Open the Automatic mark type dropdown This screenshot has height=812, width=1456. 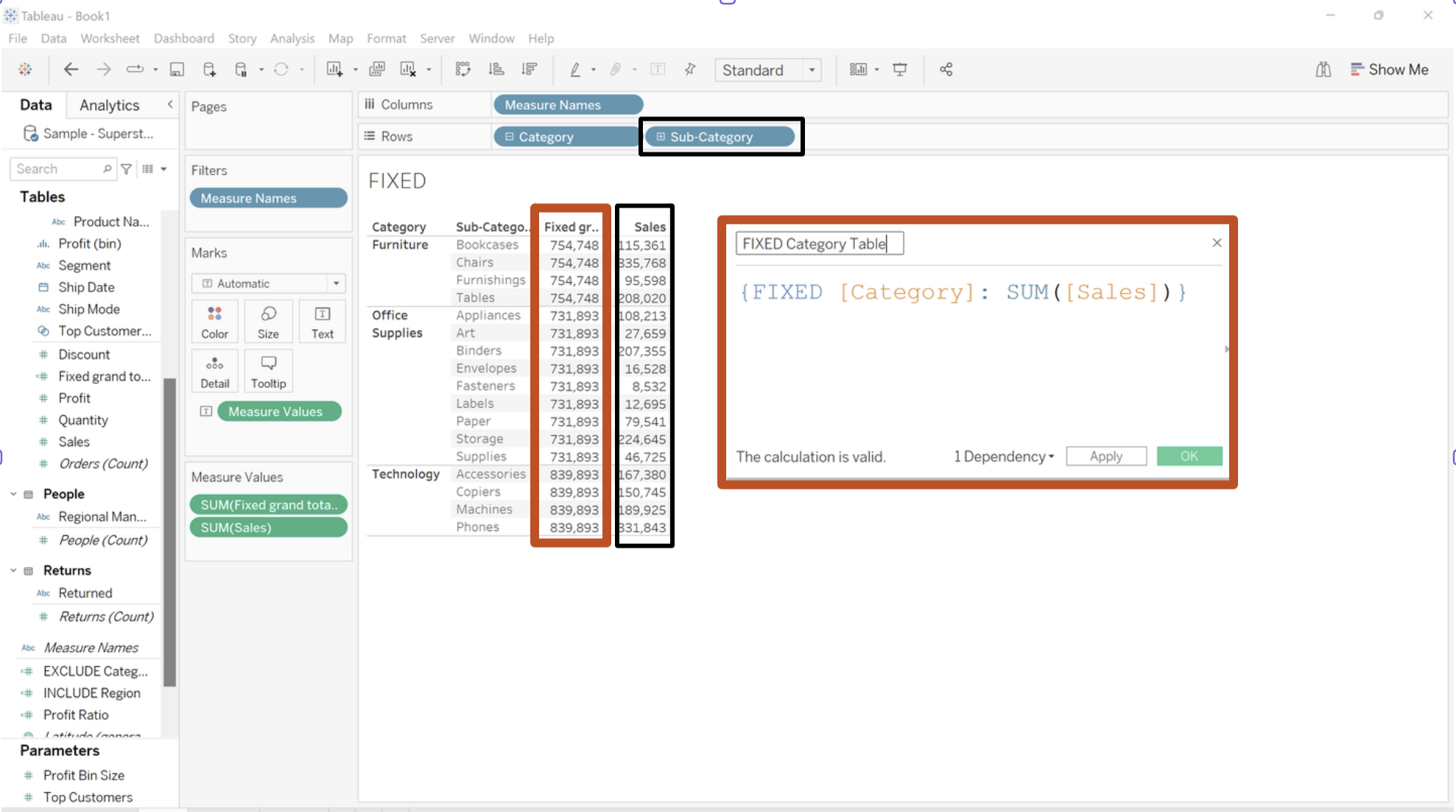[336, 283]
